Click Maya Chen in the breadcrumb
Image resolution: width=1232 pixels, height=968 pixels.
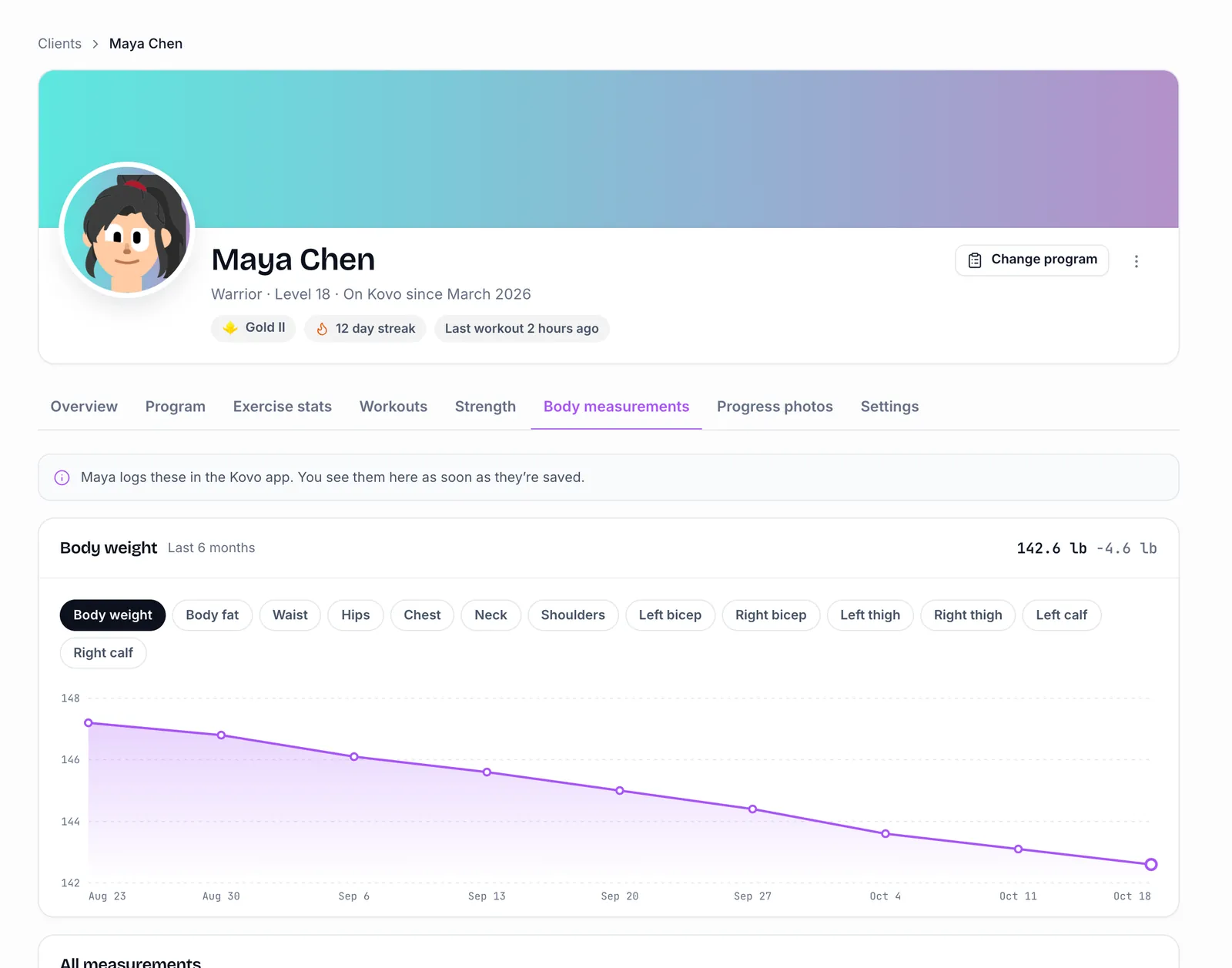[146, 44]
